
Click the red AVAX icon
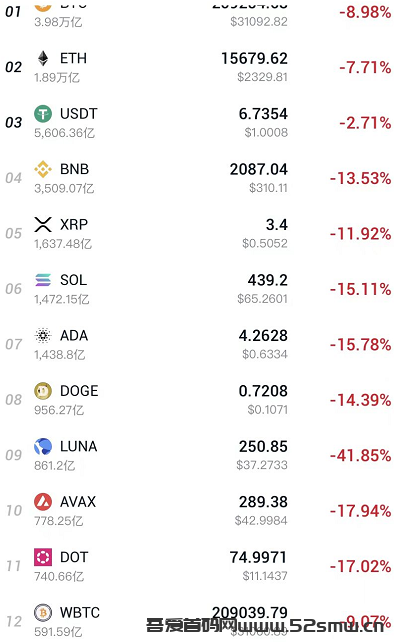click(x=43, y=502)
